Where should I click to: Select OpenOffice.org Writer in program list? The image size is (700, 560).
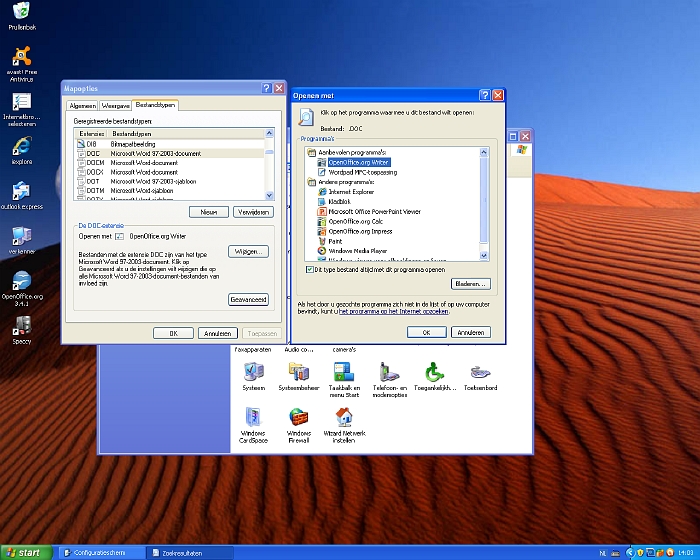[358, 162]
